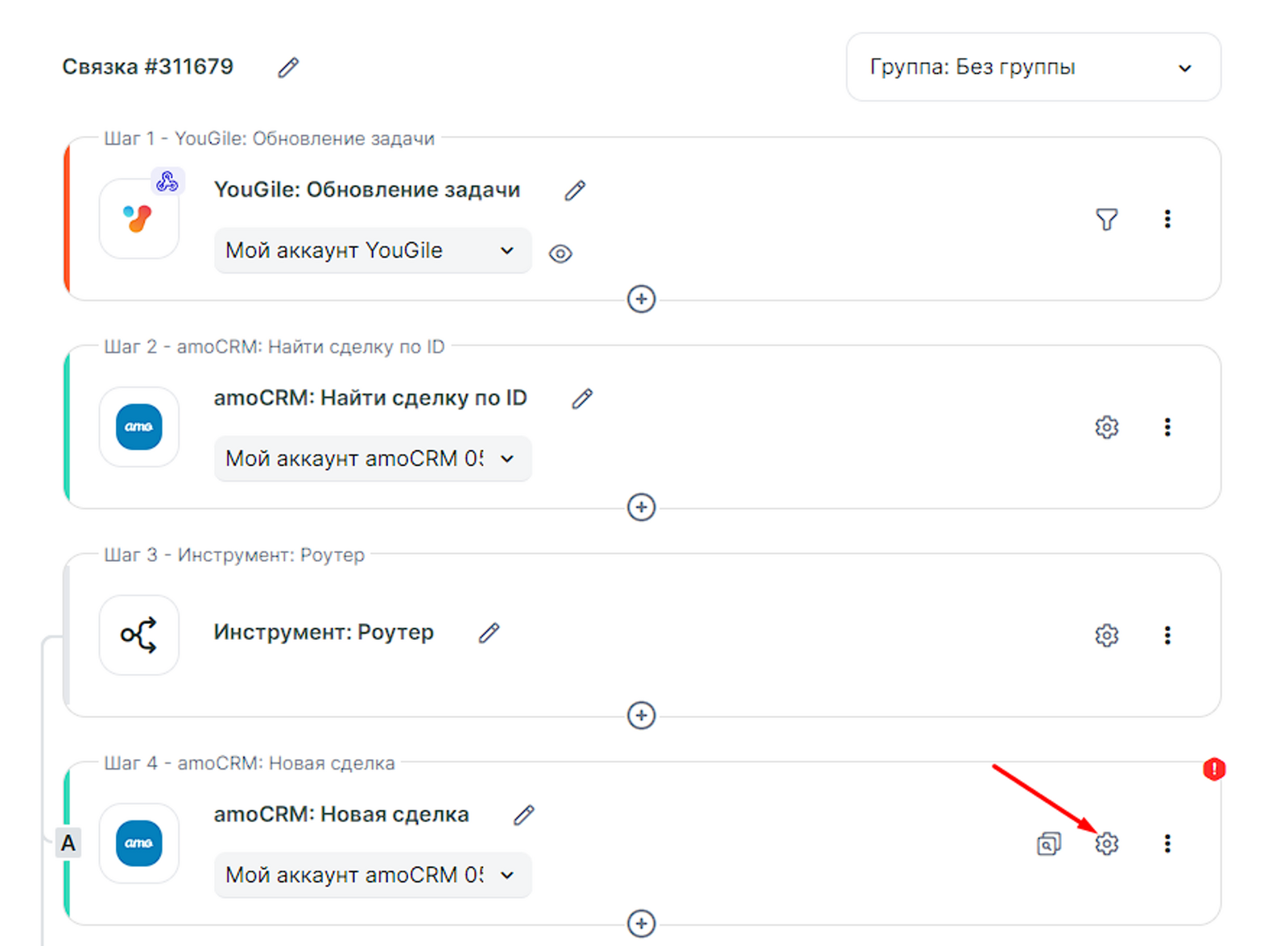
Task: Open the Группа: Без группы dropdown
Action: (x=1033, y=68)
